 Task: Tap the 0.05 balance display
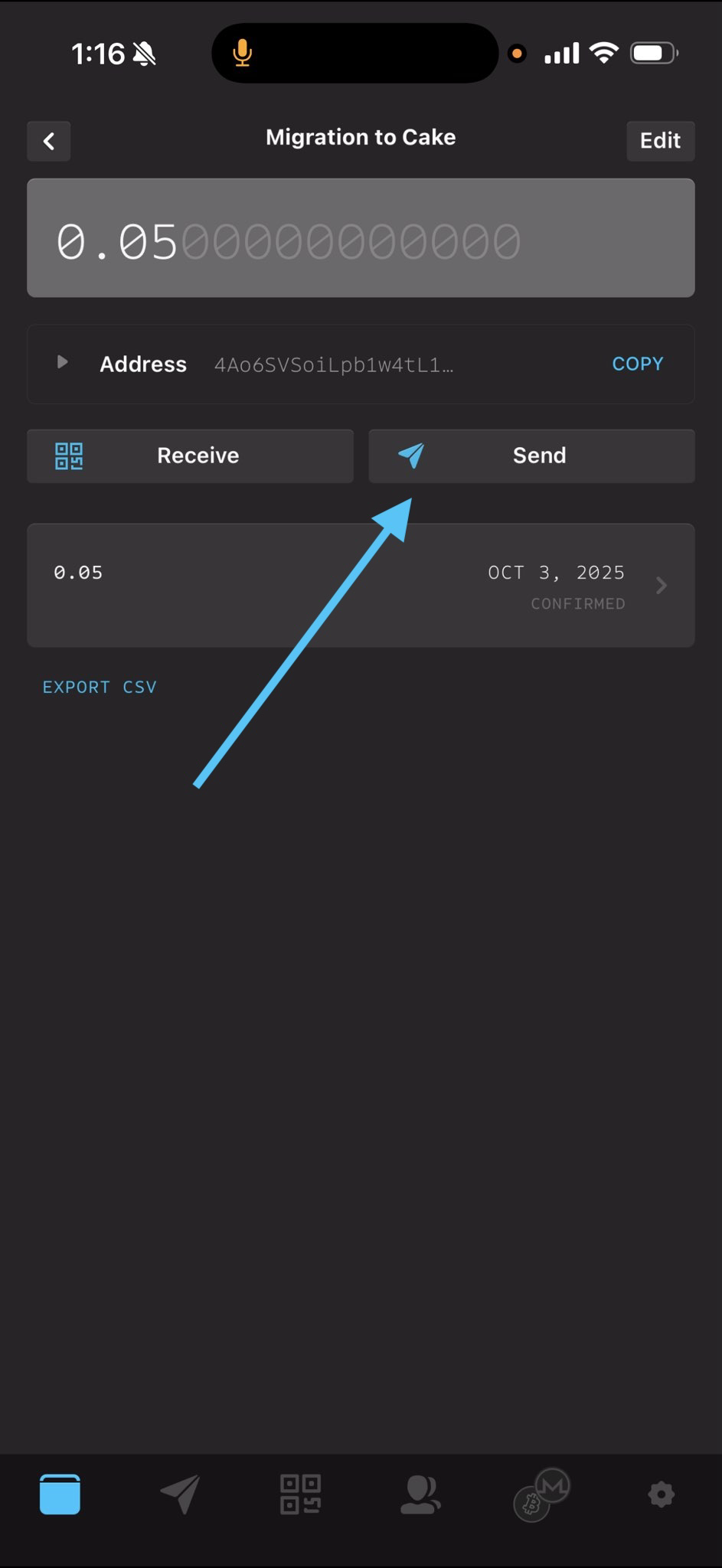(x=361, y=238)
